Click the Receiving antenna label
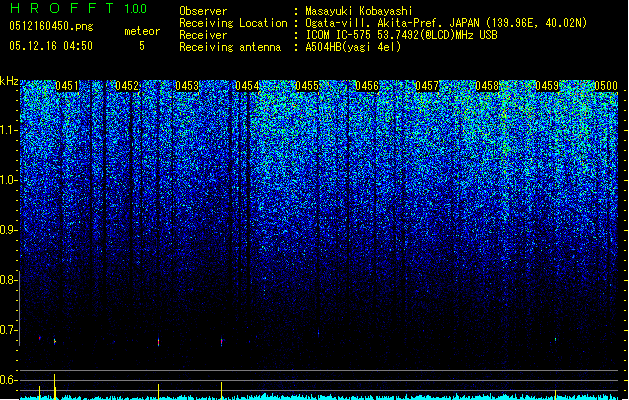This screenshot has height=400, width=629. click(x=230, y=47)
